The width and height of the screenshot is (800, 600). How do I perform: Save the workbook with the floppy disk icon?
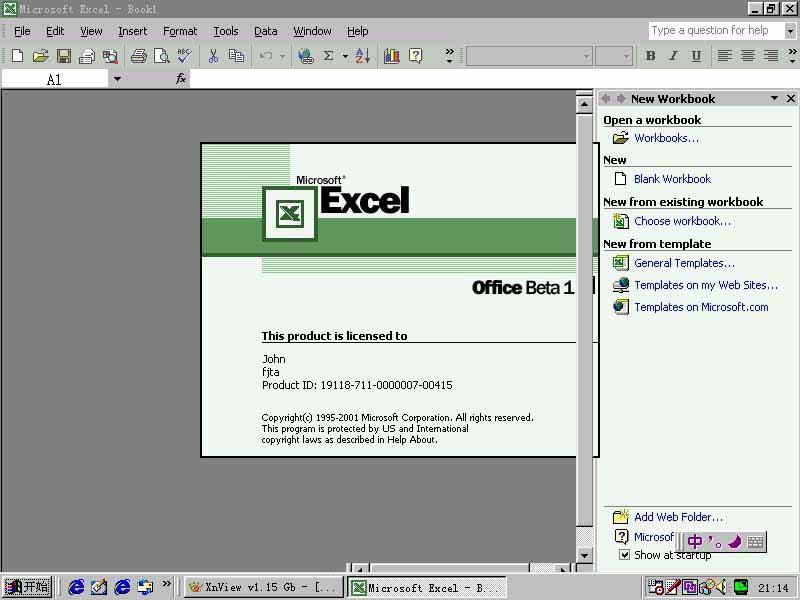[64, 56]
